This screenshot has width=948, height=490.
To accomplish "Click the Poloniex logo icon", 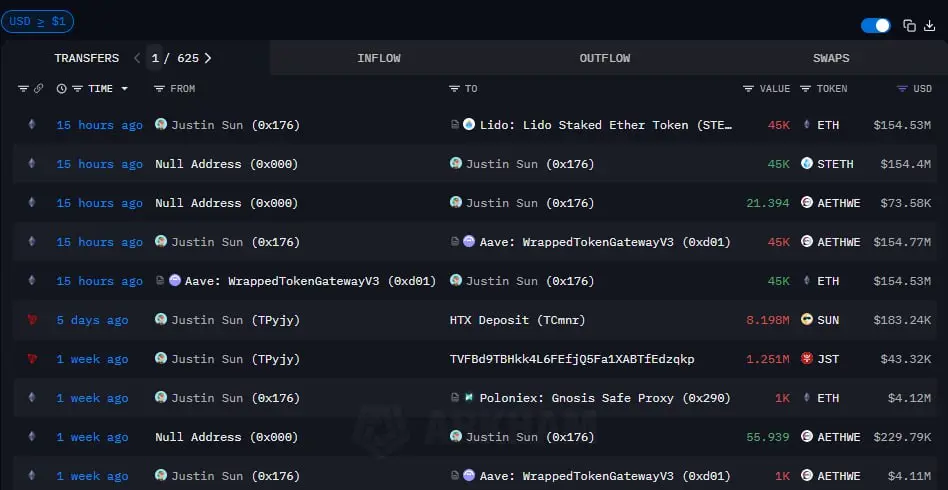I will pyautogui.click(x=469, y=397).
